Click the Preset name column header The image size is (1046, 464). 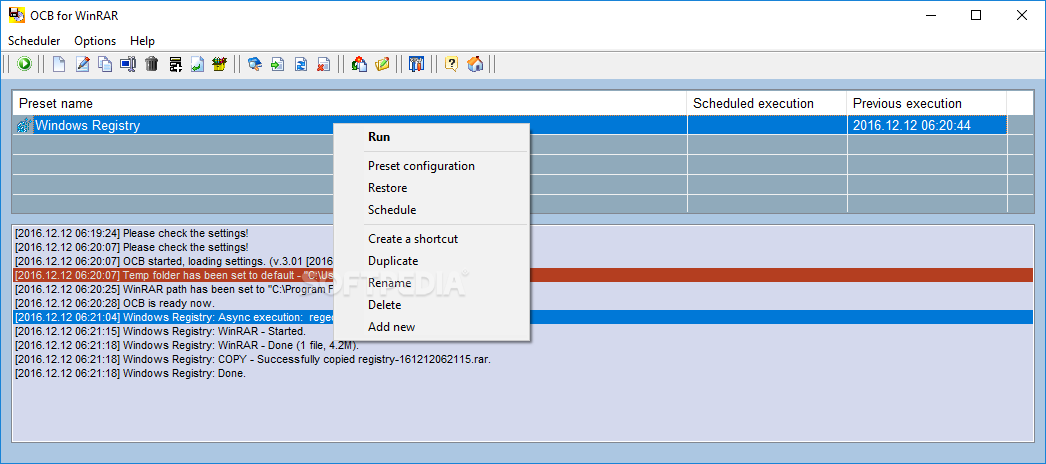pyautogui.click(x=350, y=103)
